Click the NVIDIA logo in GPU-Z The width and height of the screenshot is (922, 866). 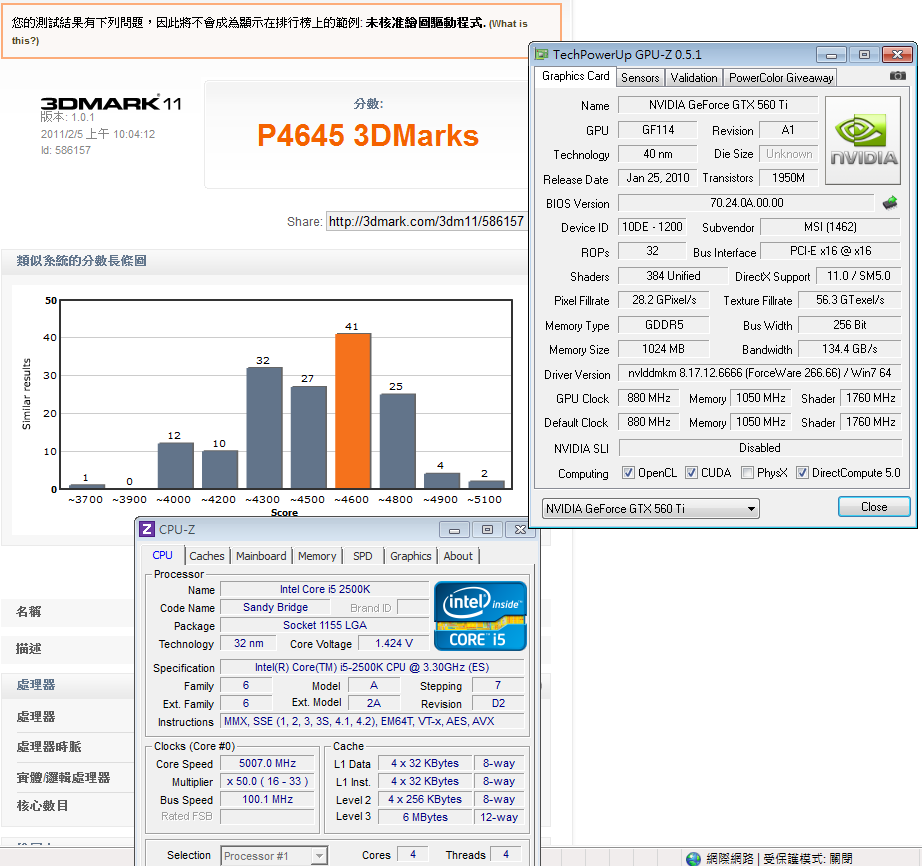(863, 141)
